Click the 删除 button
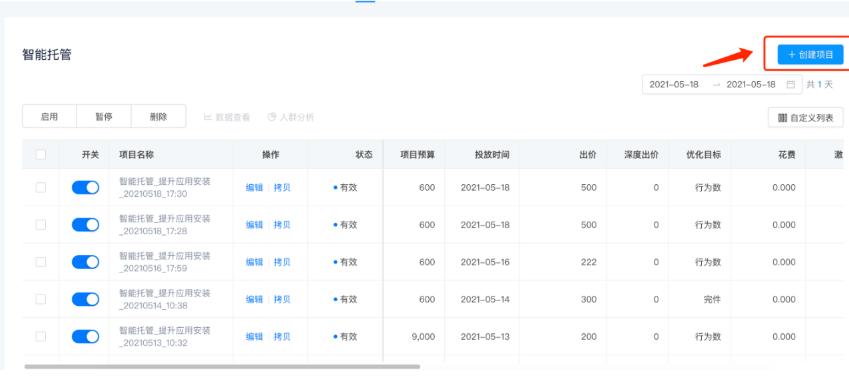Screen dimensions: 849x387 pyautogui.click(x=159, y=116)
